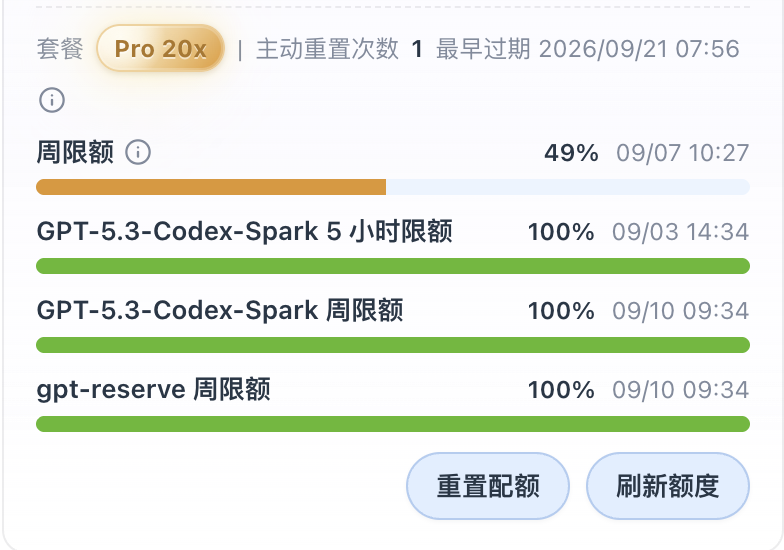Screen dimensions: 784x550
Task: Click the 09/07 10:27 reset time
Action: [682, 153]
